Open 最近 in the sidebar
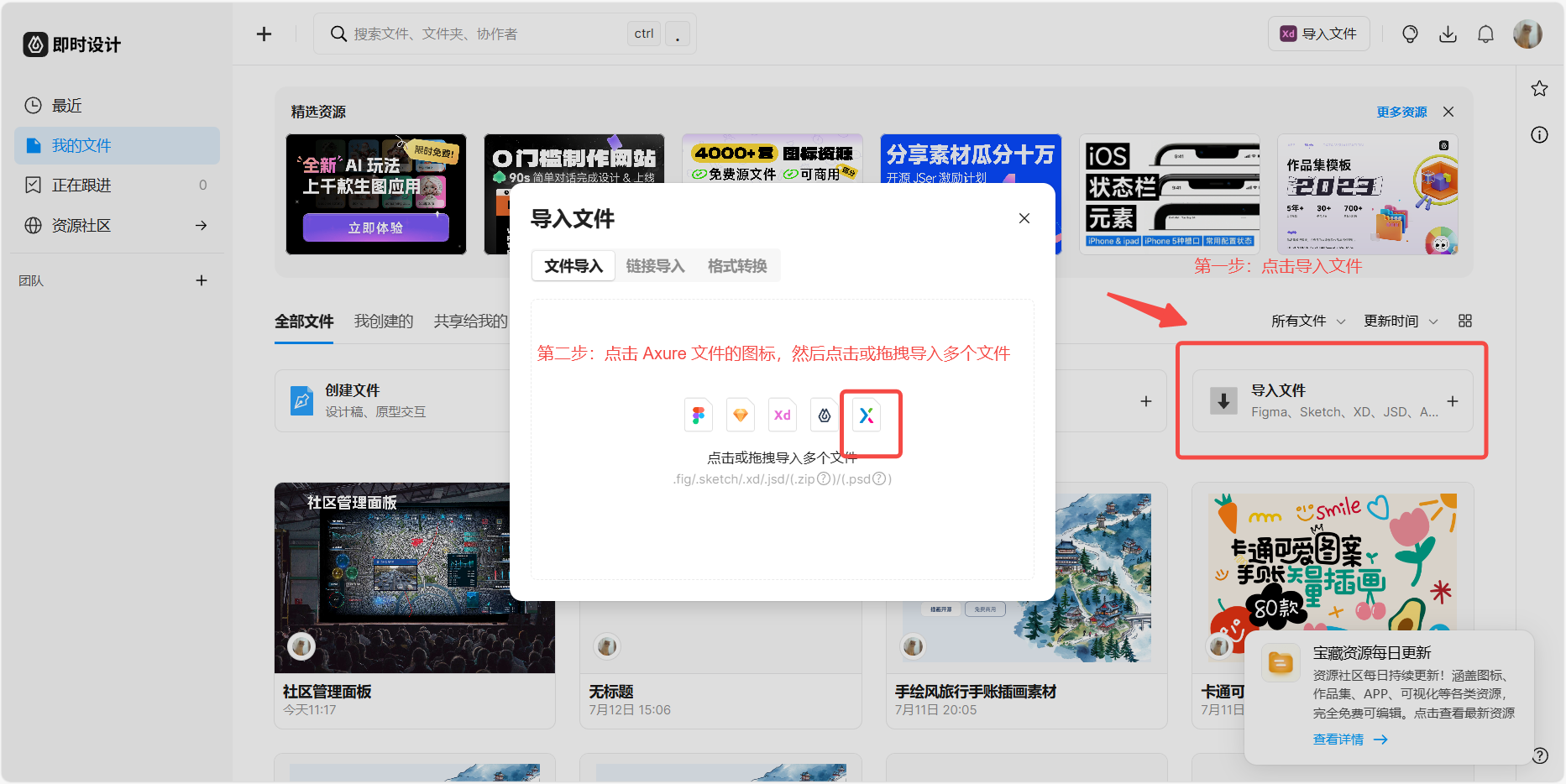 pos(117,106)
